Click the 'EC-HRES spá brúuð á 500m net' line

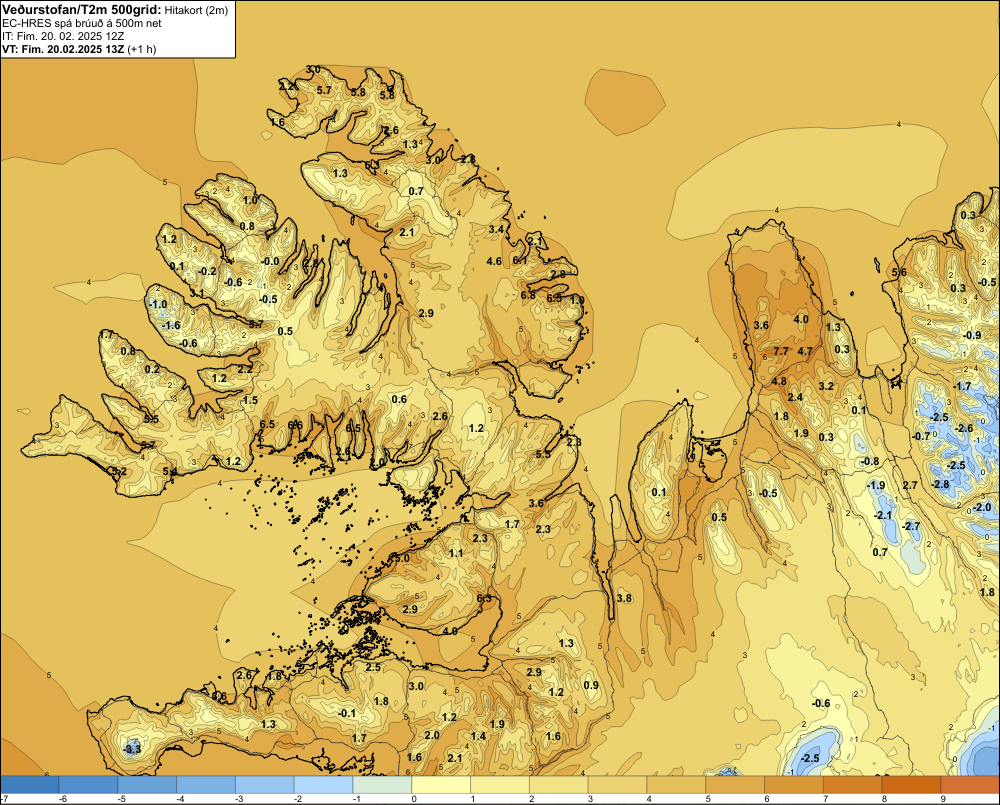[x=82, y=23]
